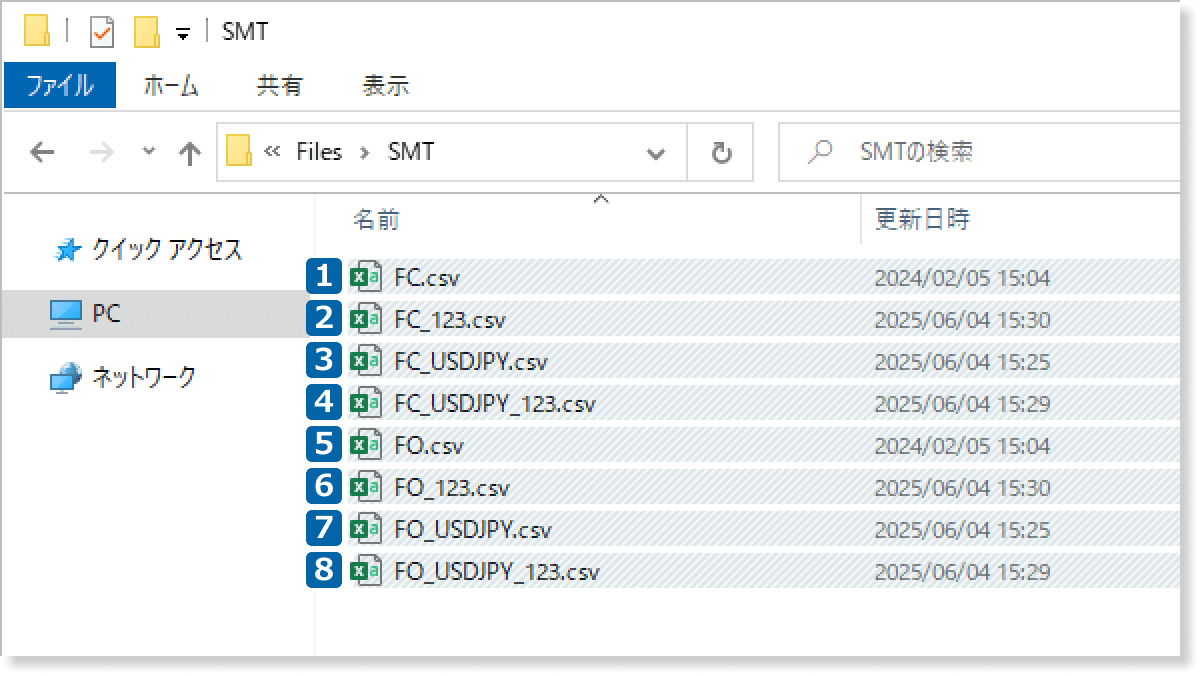This screenshot has width=1200, height=676.
Task: Expand the recent locations dropdown arrow
Action: (x=149, y=152)
